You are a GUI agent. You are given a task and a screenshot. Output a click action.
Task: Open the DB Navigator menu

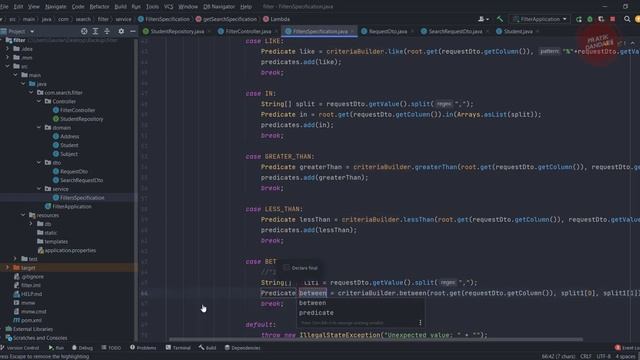tap(219, 7)
